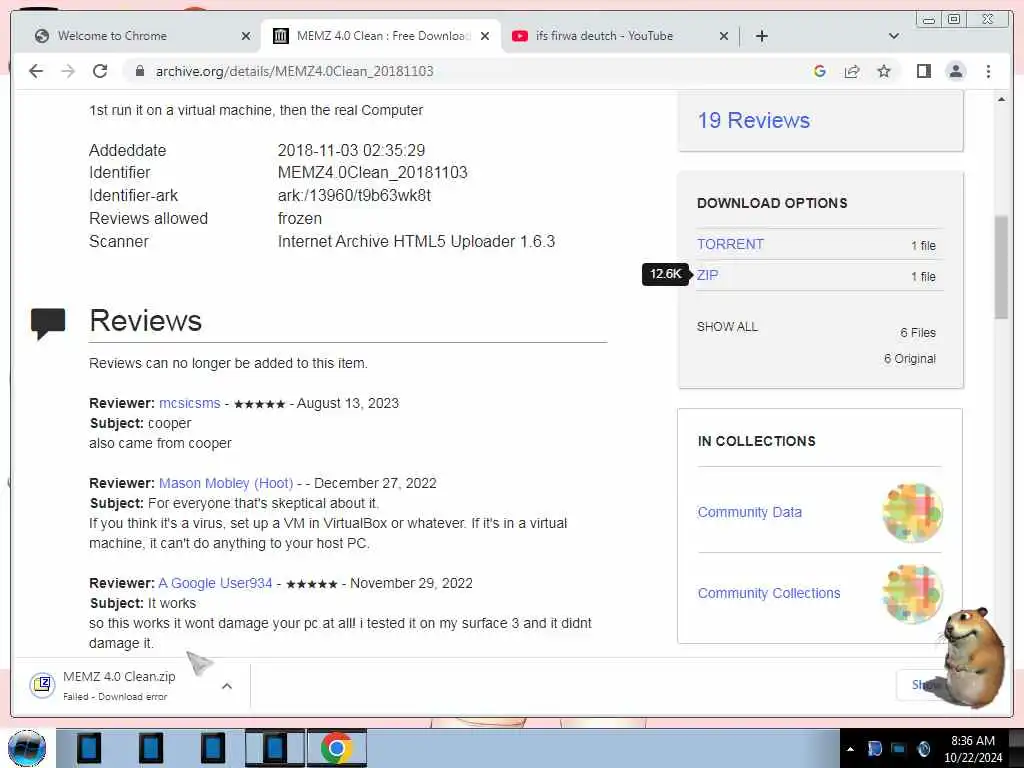The height and width of the screenshot is (768, 1024).
Task: Expand MEMZ 4.0 Clean.zip download options chevron
Action: [227, 686]
